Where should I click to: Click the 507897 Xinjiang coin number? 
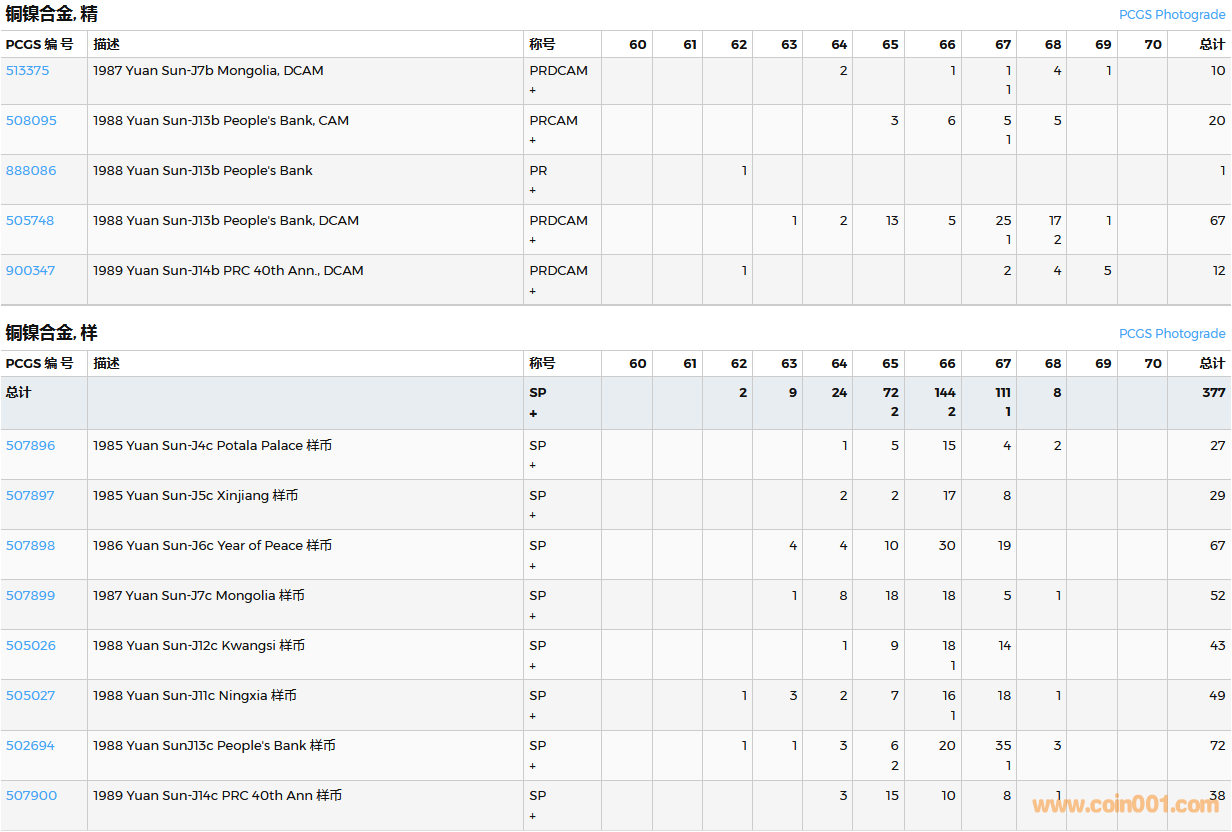(x=31, y=496)
